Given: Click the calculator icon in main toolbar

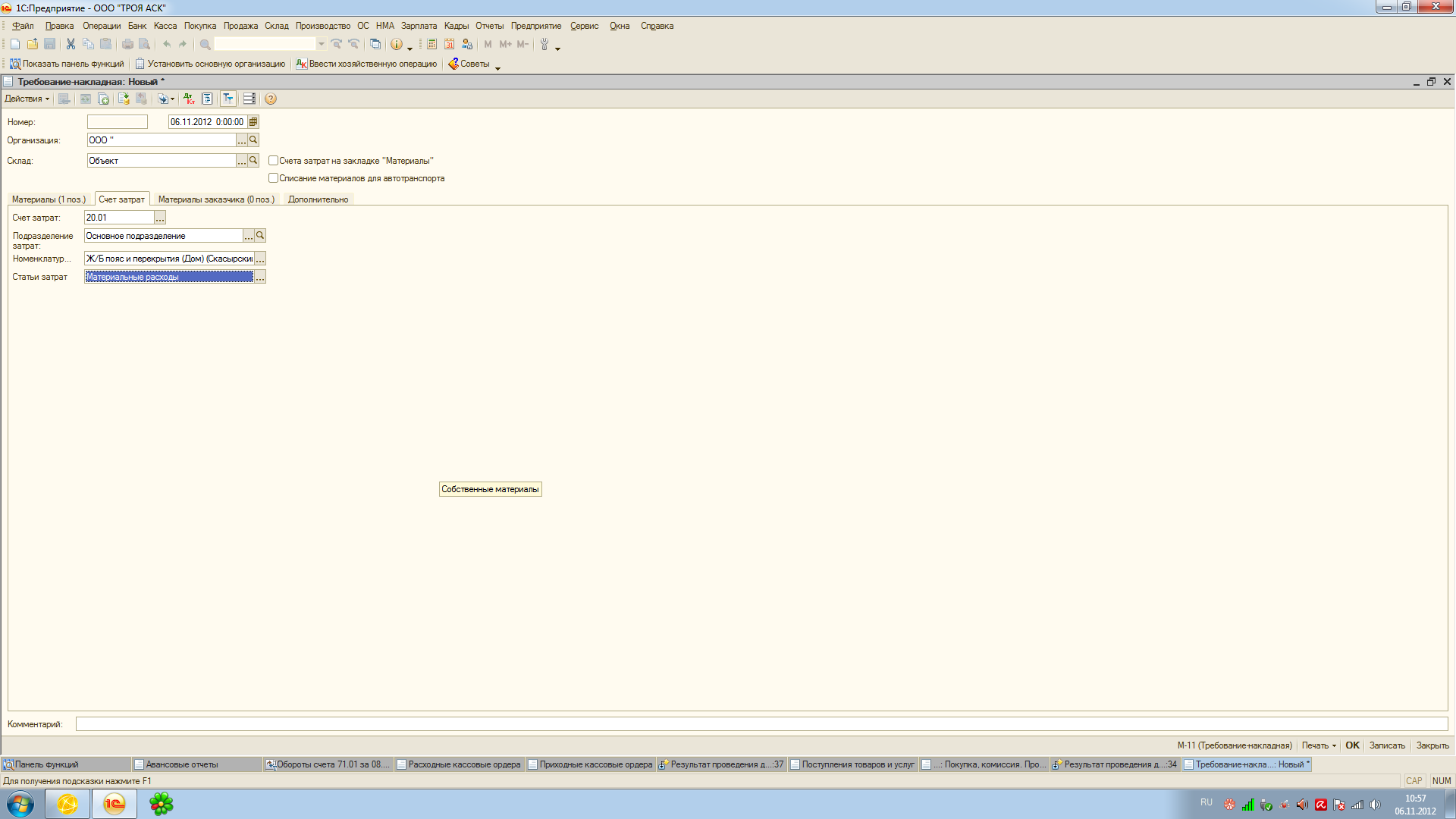Looking at the screenshot, I should pyautogui.click(x=431, y=44).
